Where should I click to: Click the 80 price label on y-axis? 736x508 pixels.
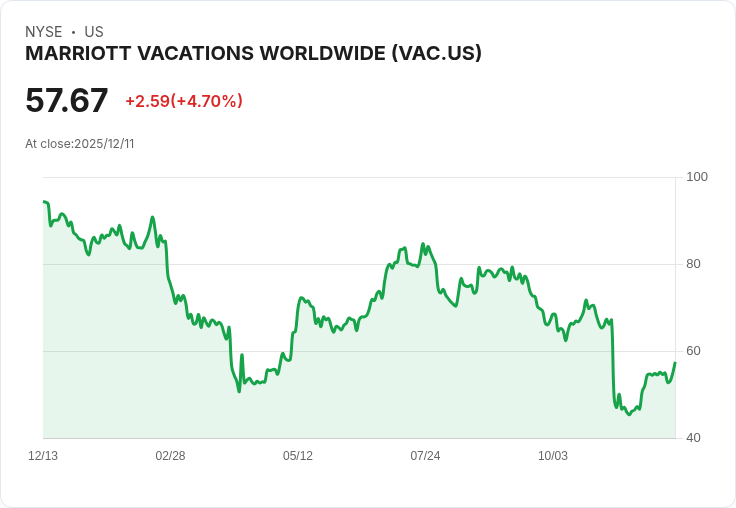click(693, 264)
